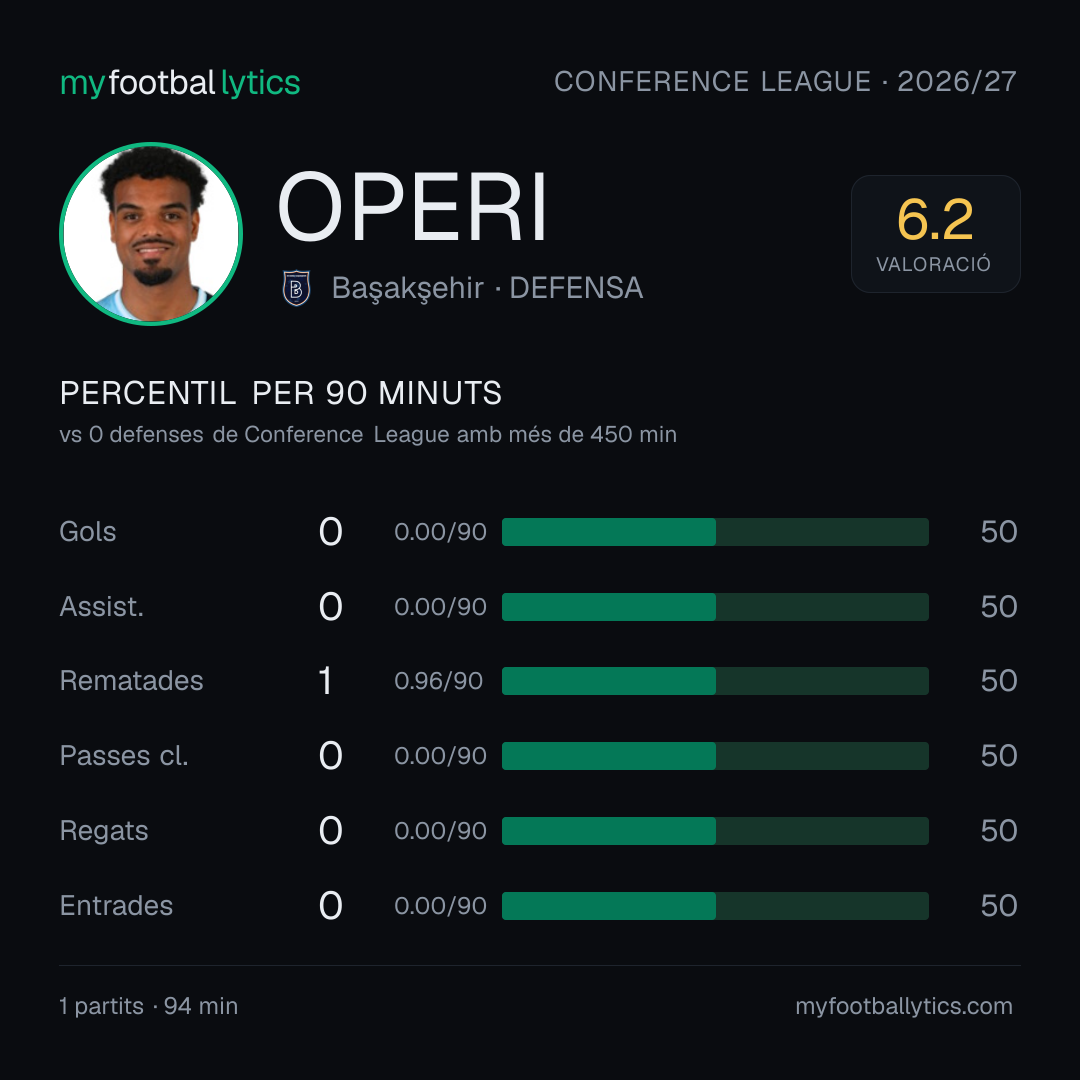Click the Regats percentile bar
Image resolution: width=1080 pixels, height=1080 pixels.
tap(715, 831)
